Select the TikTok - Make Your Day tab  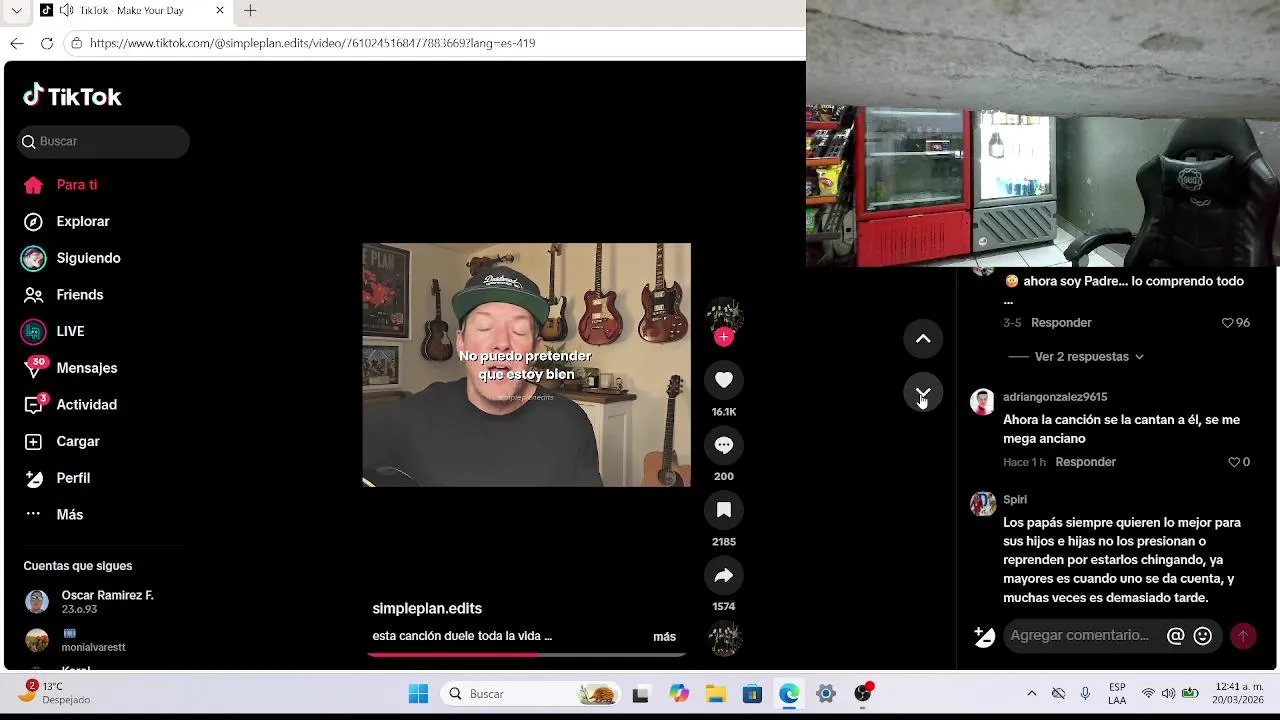[x=132, y=11]
